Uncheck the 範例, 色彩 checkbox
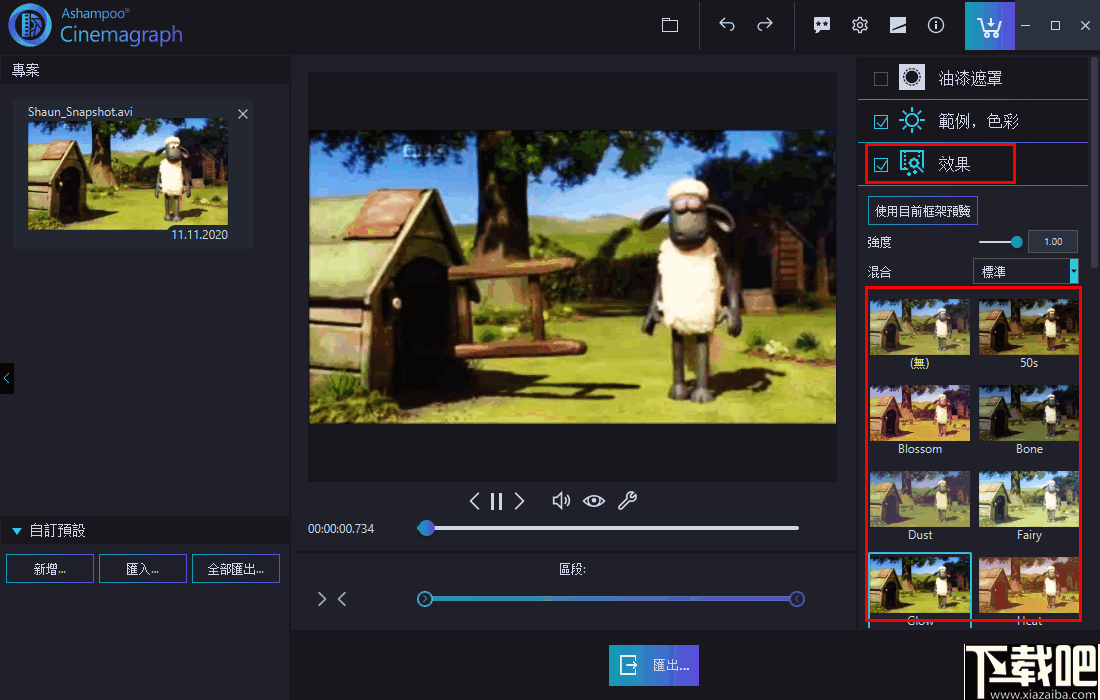The image size is (1100, 700). point(881,122)
